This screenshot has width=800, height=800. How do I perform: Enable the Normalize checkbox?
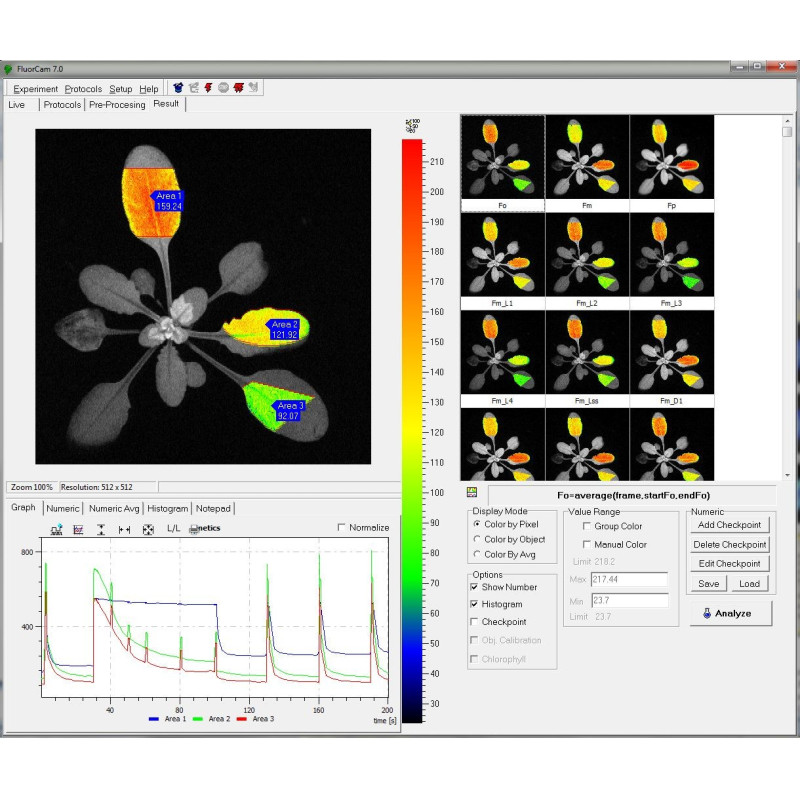pos(343,528)
